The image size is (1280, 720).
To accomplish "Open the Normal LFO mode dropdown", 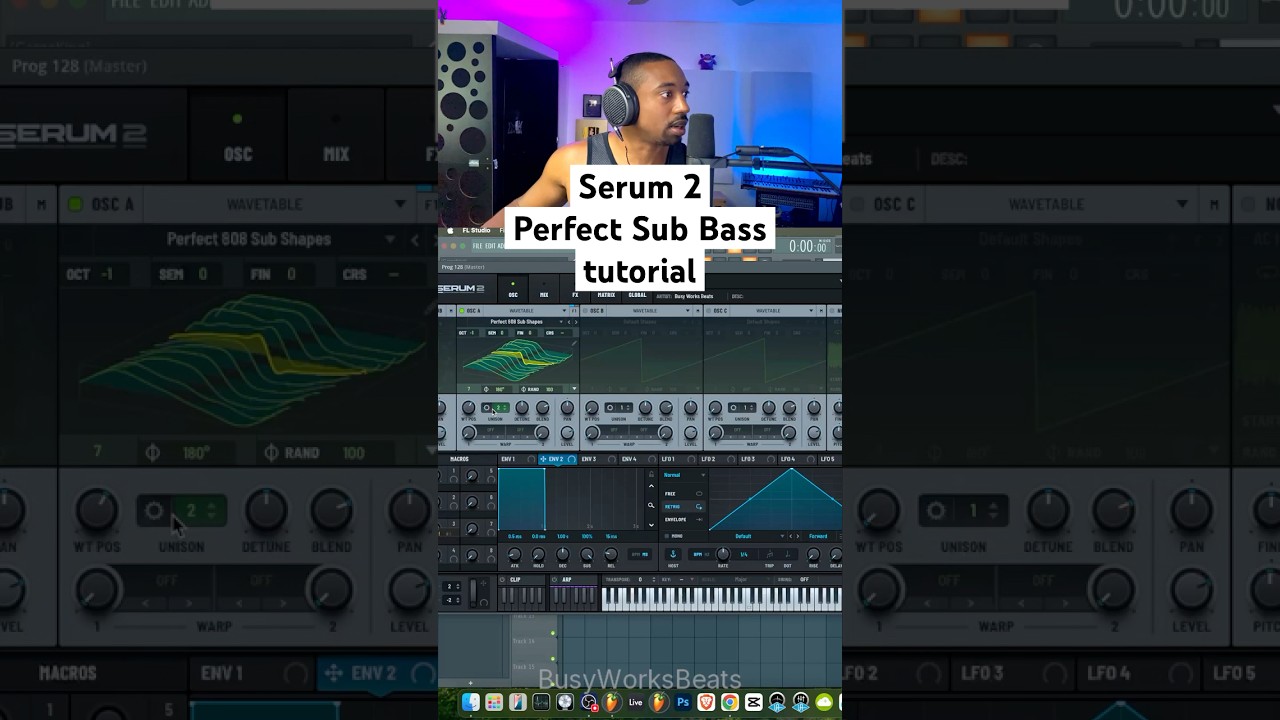I will [x=684, y=475].
